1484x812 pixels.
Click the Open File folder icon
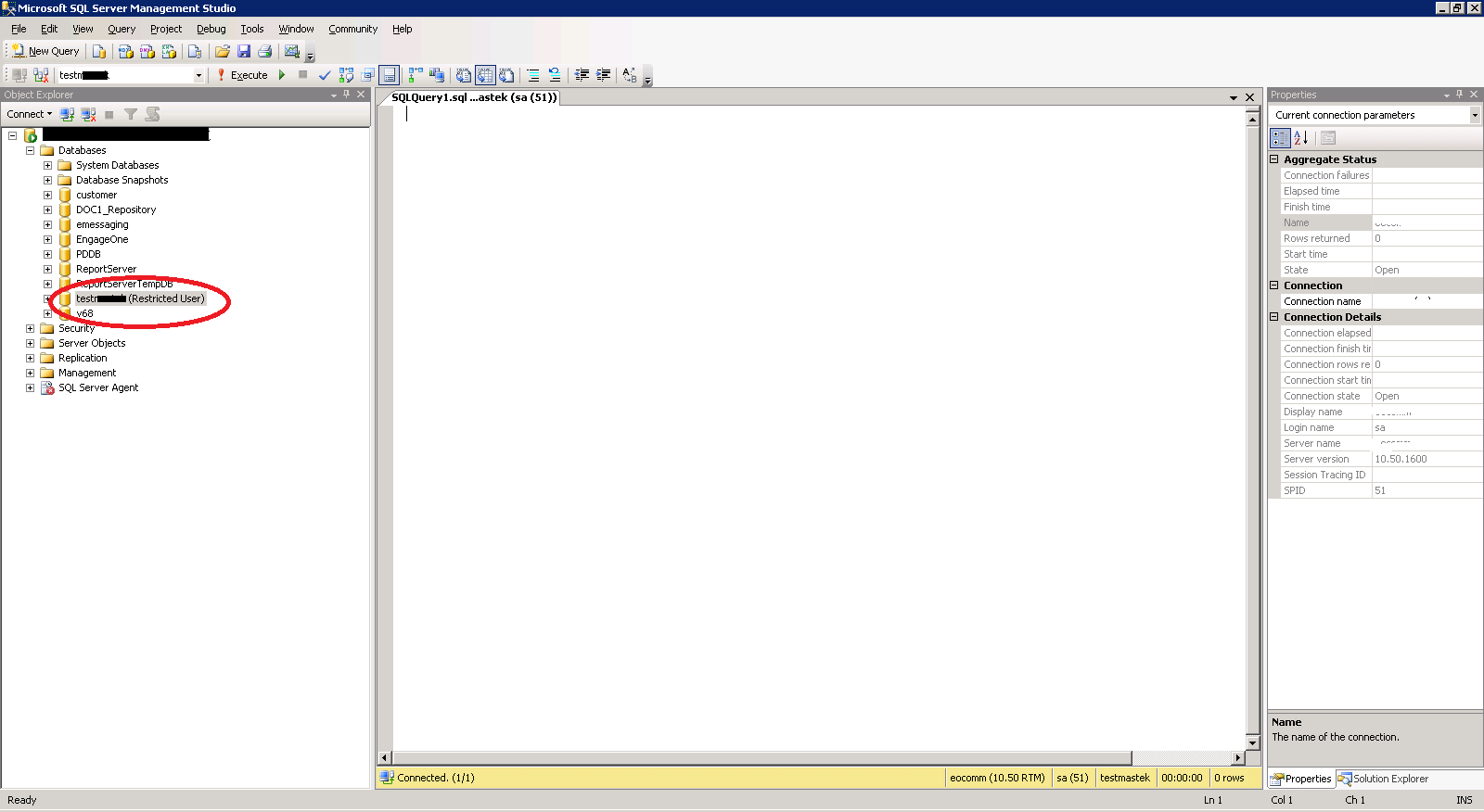pos(223,51)
